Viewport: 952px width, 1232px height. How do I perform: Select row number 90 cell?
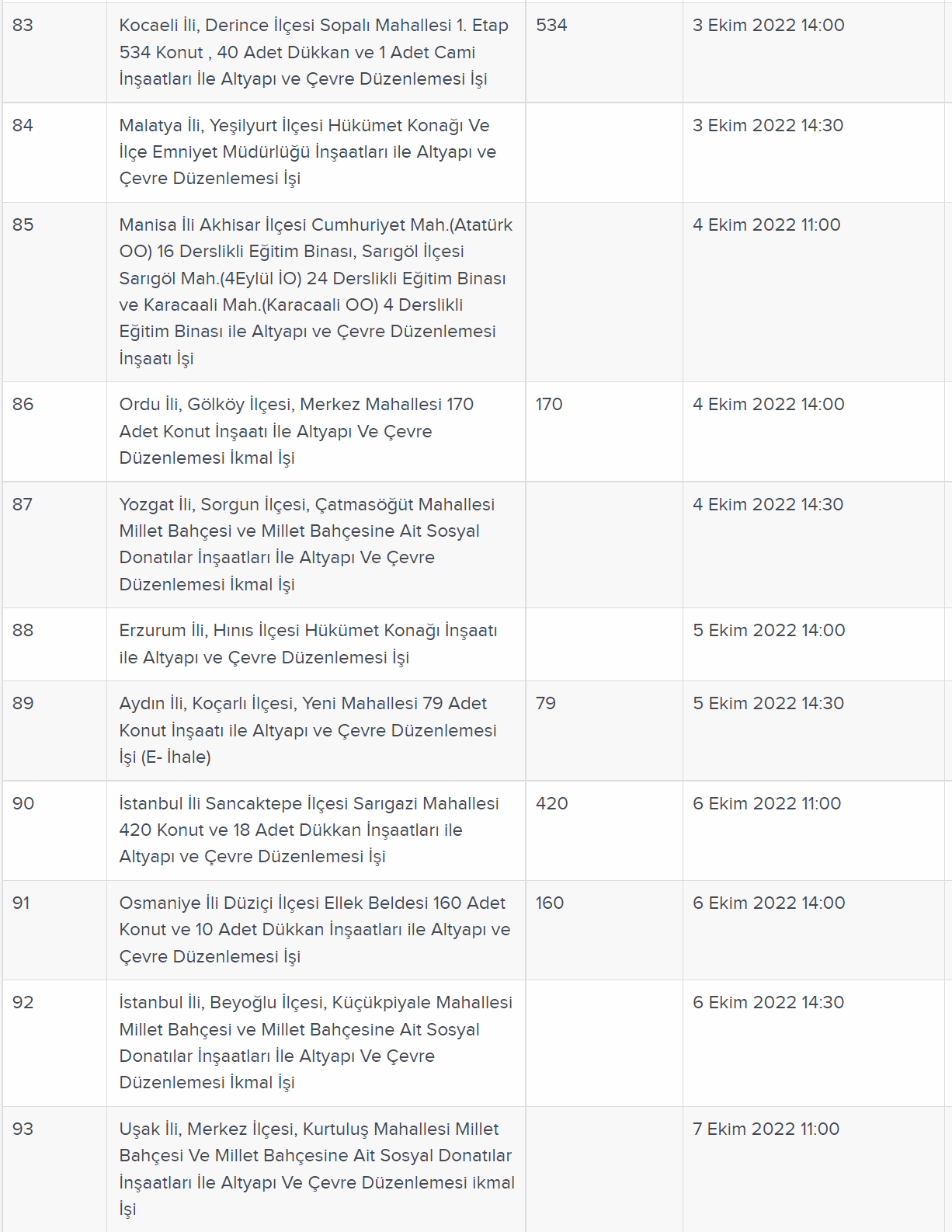[54, 830]
